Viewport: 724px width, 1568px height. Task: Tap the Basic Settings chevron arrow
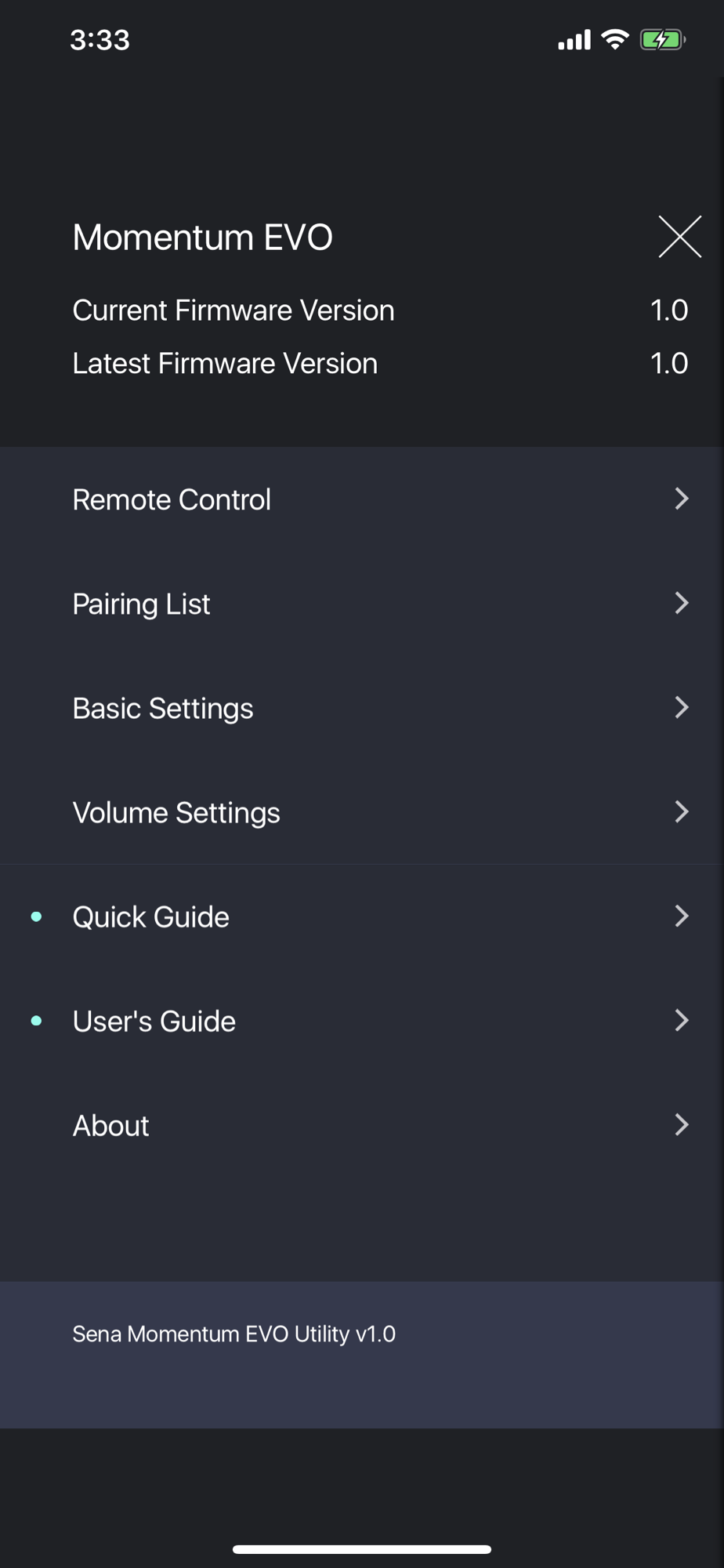point(682,707)
